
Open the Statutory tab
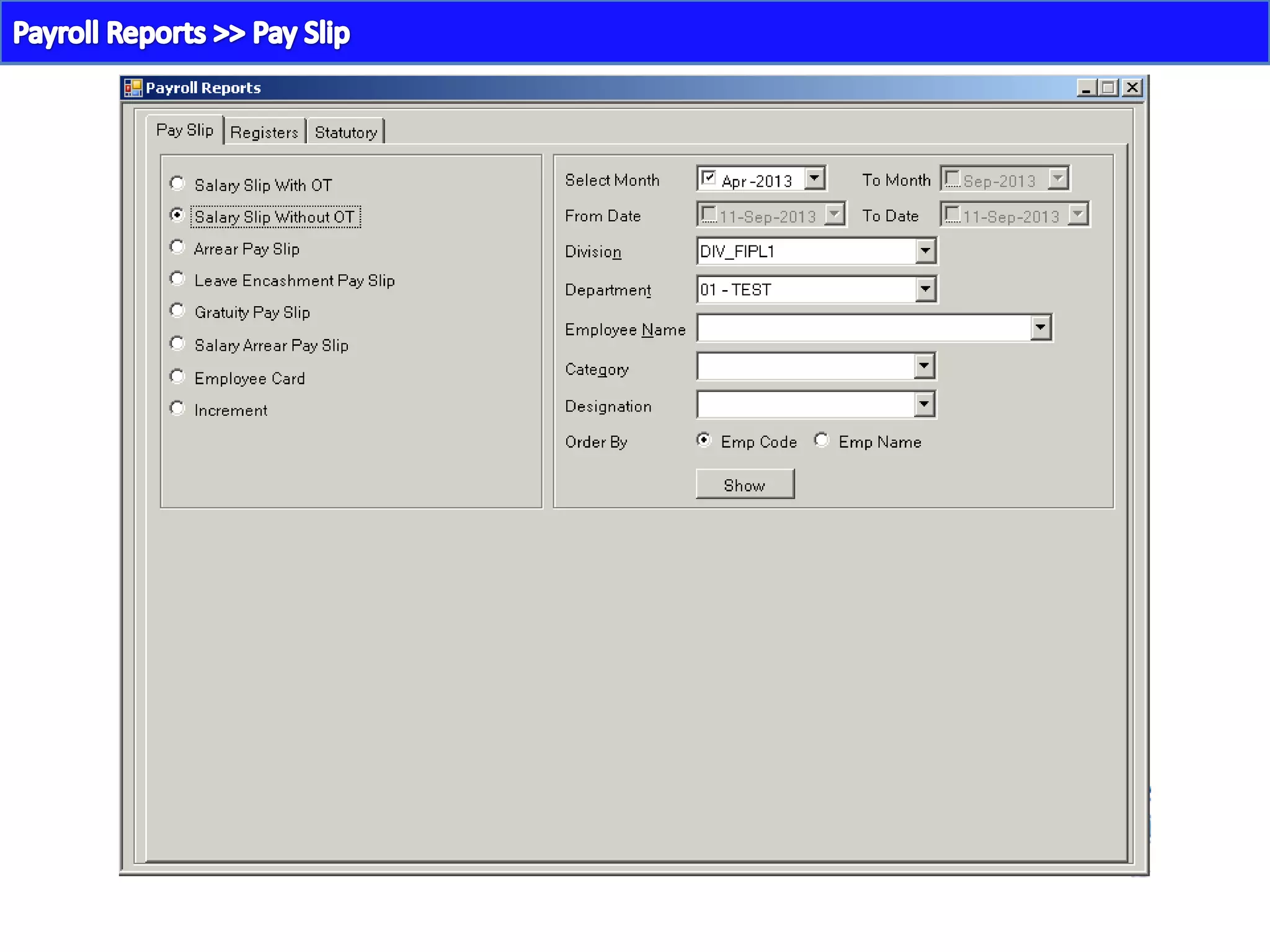(x=345, y=132)
